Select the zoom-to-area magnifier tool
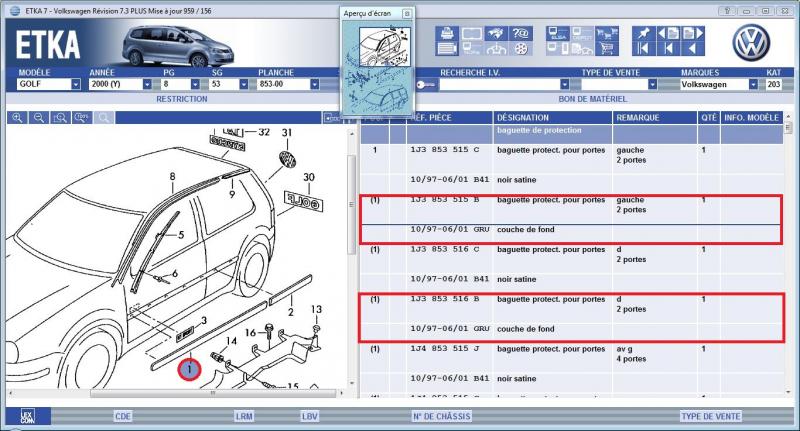The image size is (800, 431). tap(60, 118)
